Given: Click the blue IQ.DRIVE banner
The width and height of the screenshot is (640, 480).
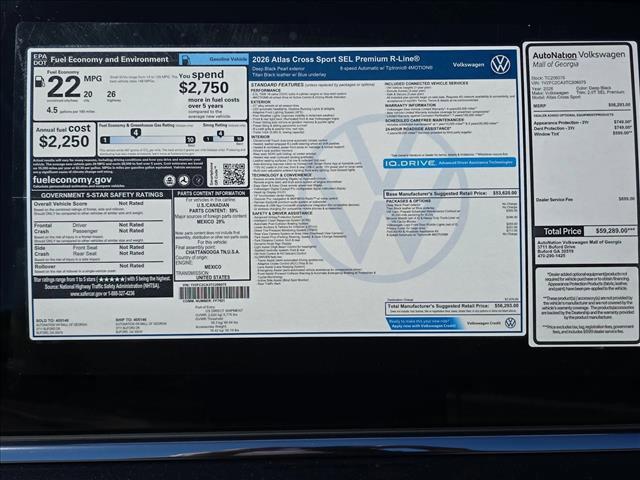Looking at the screenshot, I should pyautogui.click(x=449, y=162).
